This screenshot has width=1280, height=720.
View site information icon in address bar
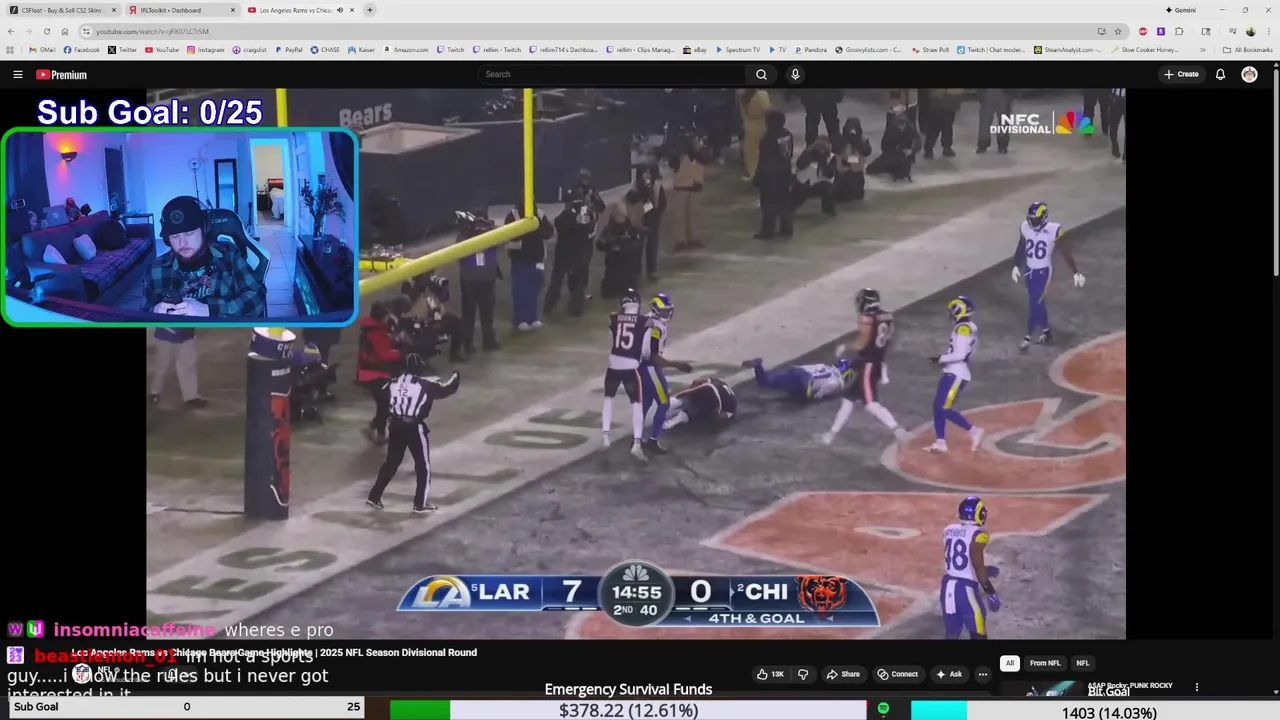[87, 31]
